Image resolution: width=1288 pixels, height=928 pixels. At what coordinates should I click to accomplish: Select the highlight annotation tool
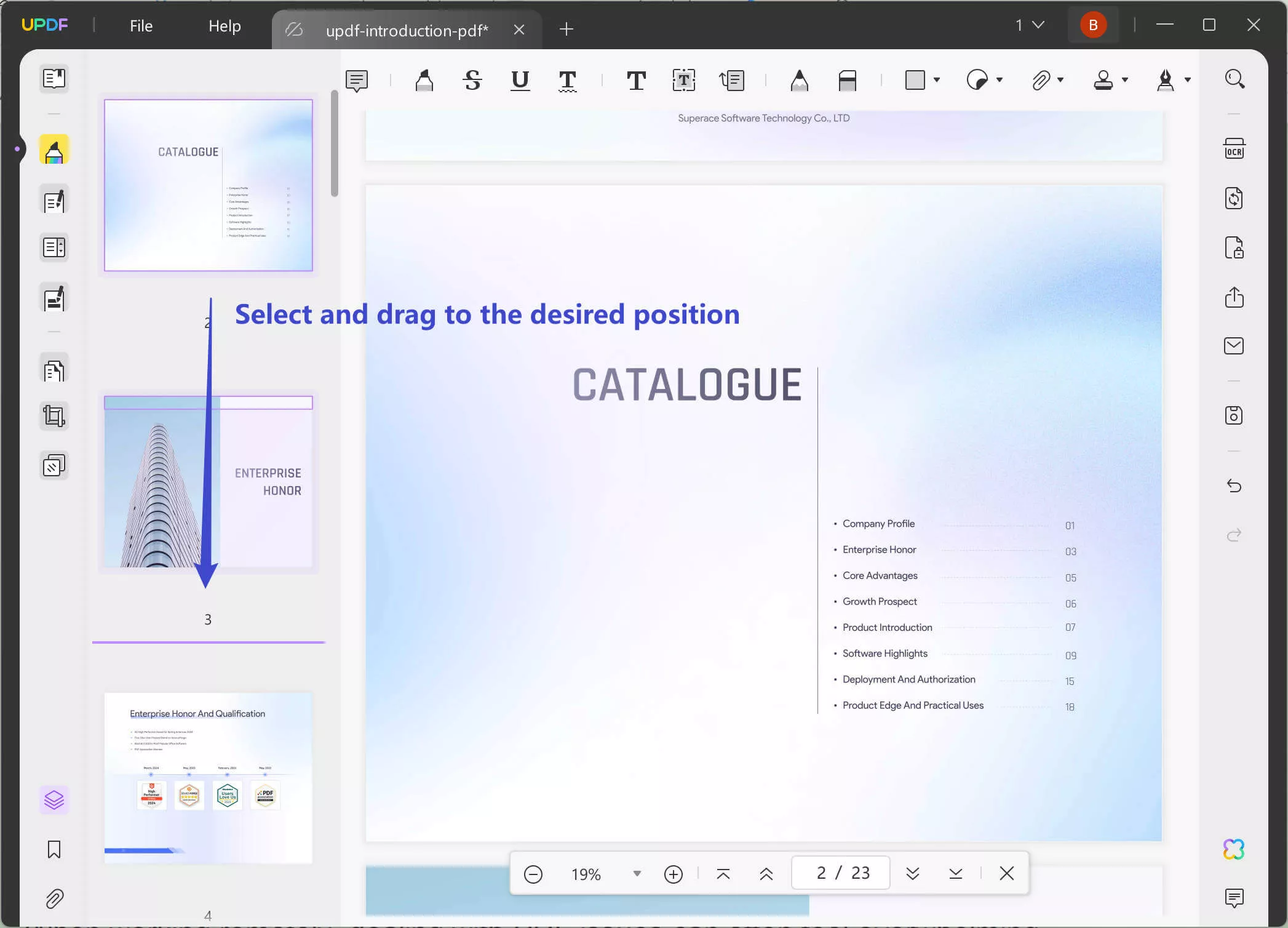pos(424,80)
